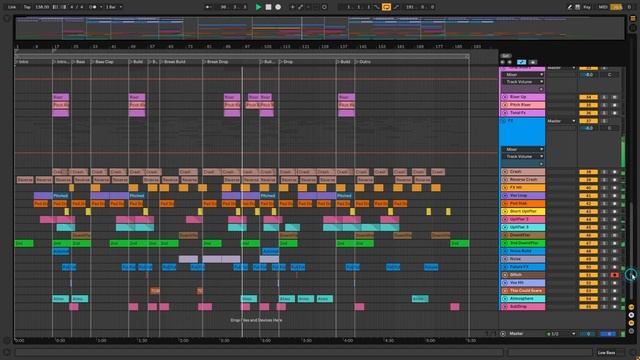
Task: Deactivate Pad Stab track activator
Action: tap(588, 203)
